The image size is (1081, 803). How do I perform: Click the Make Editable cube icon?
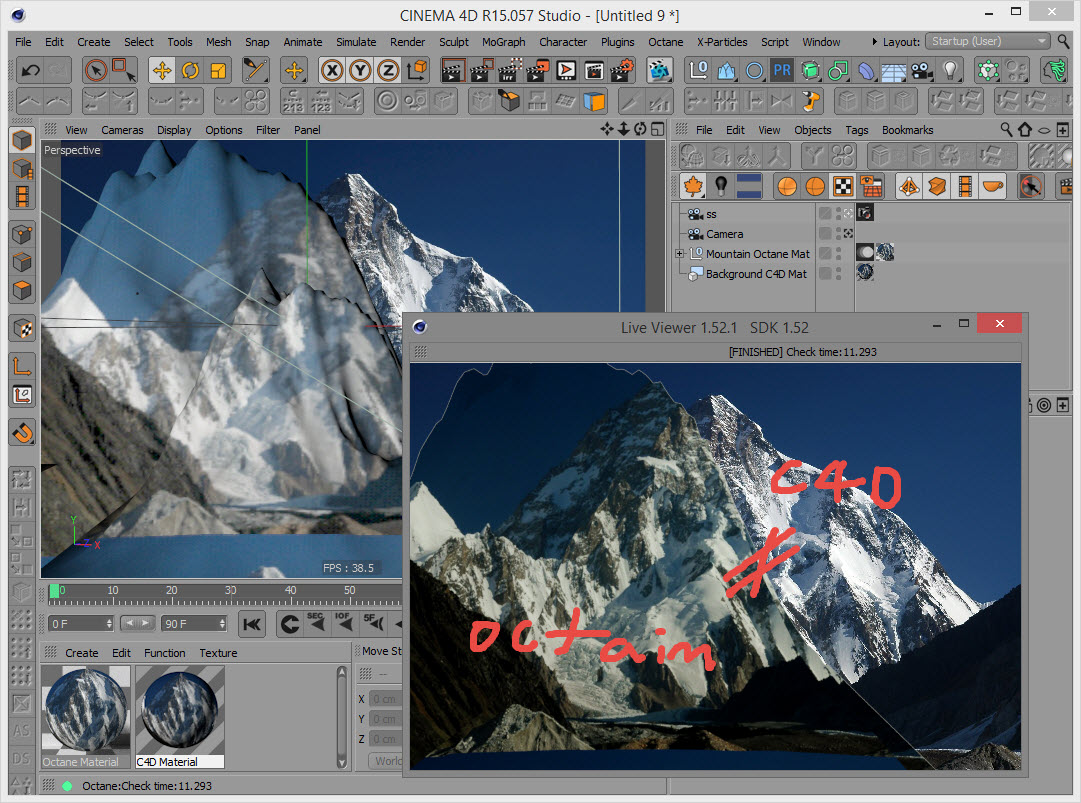pyautogui.click(x=22, y=140)
